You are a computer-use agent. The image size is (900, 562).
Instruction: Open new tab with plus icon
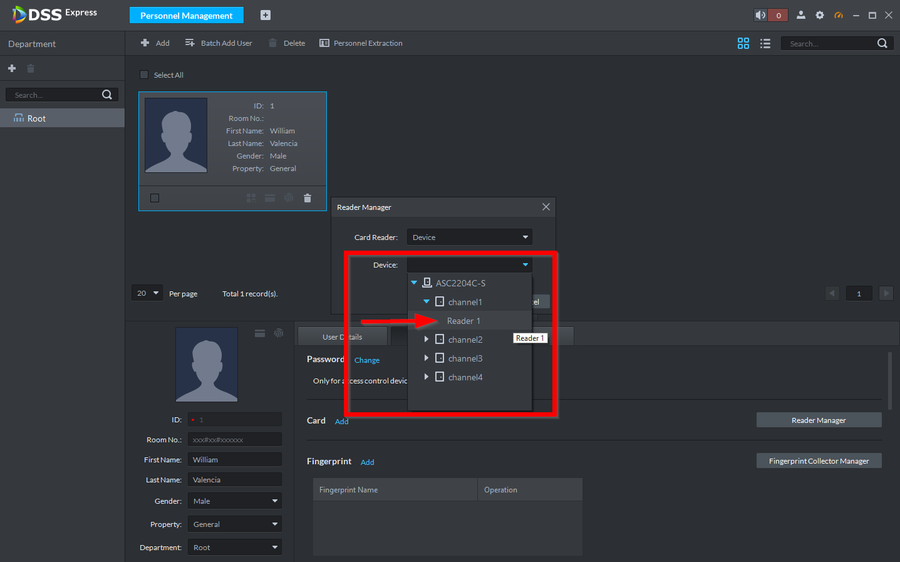pos(265,16)
